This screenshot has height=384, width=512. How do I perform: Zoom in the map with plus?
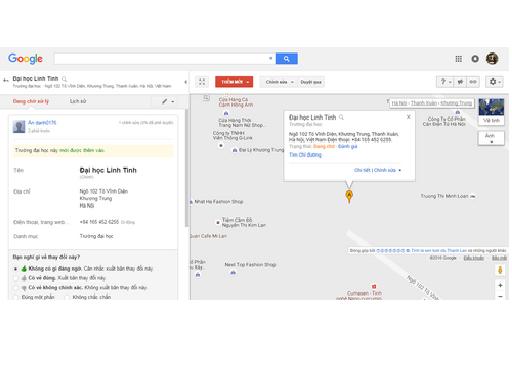[500, 285]
